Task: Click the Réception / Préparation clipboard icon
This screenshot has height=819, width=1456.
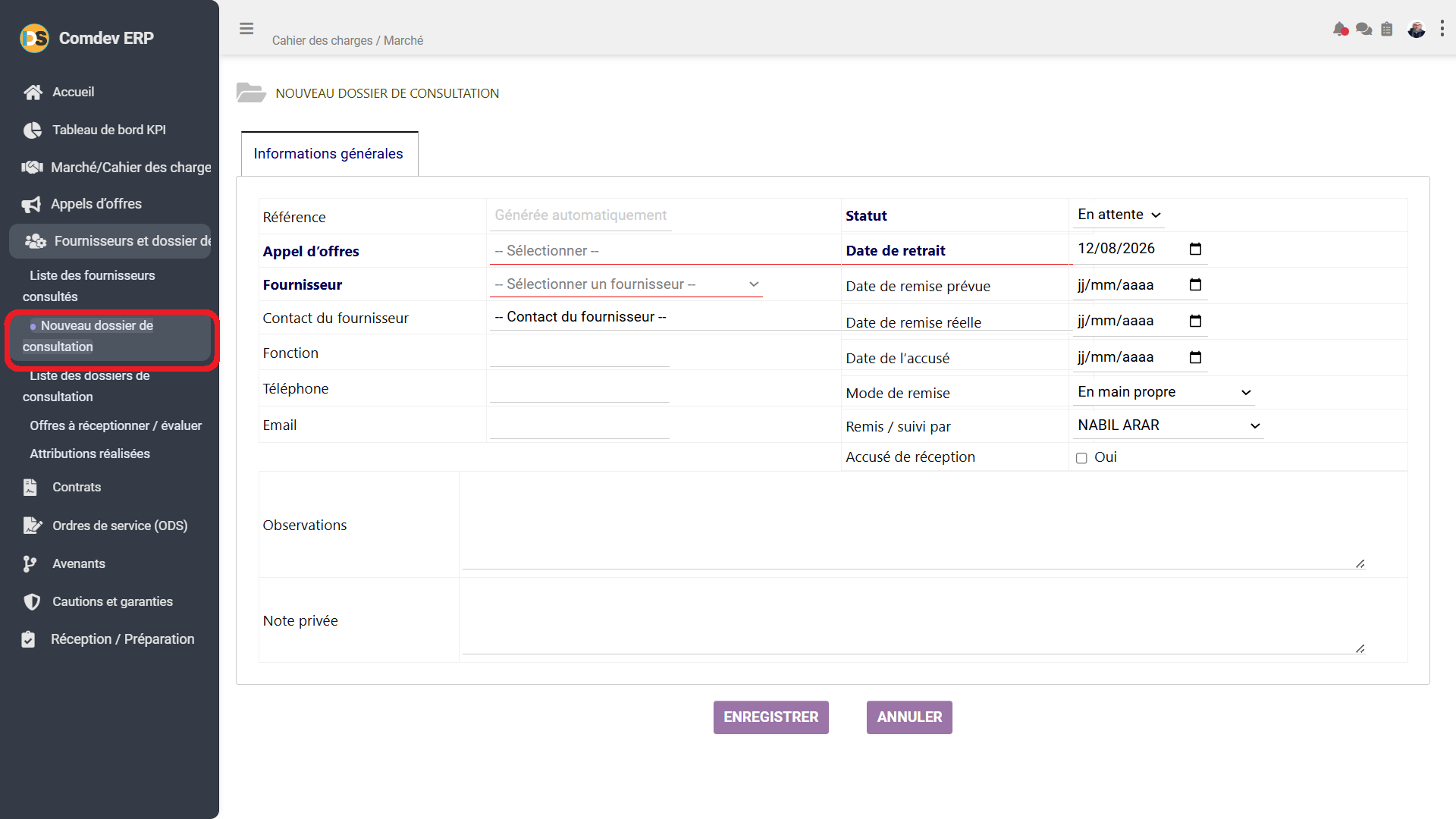Action: [28, 639]
